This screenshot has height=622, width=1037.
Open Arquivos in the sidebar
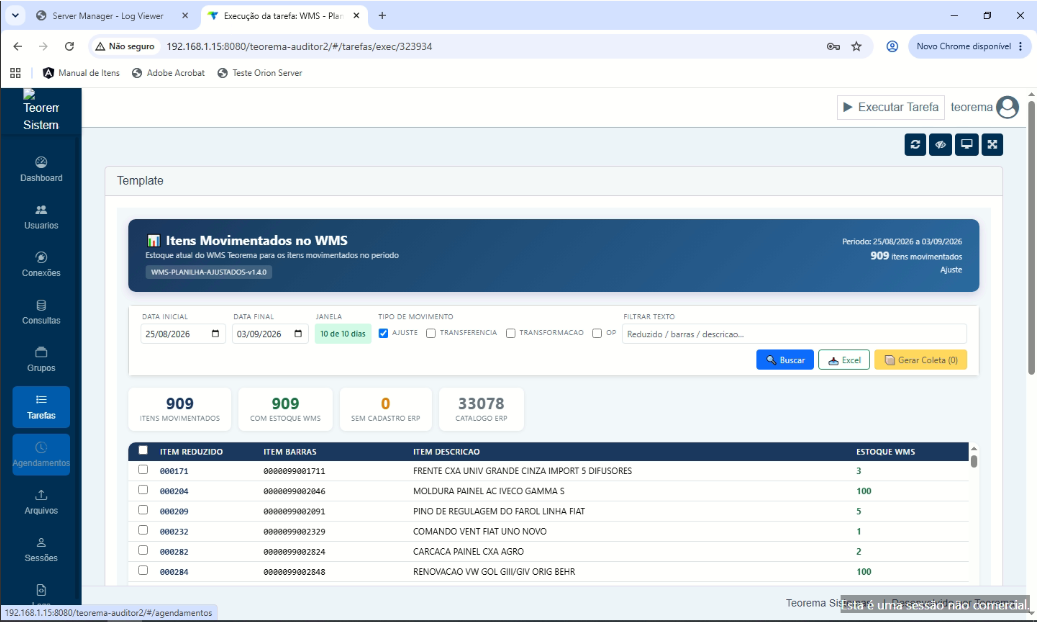(41, 502)
